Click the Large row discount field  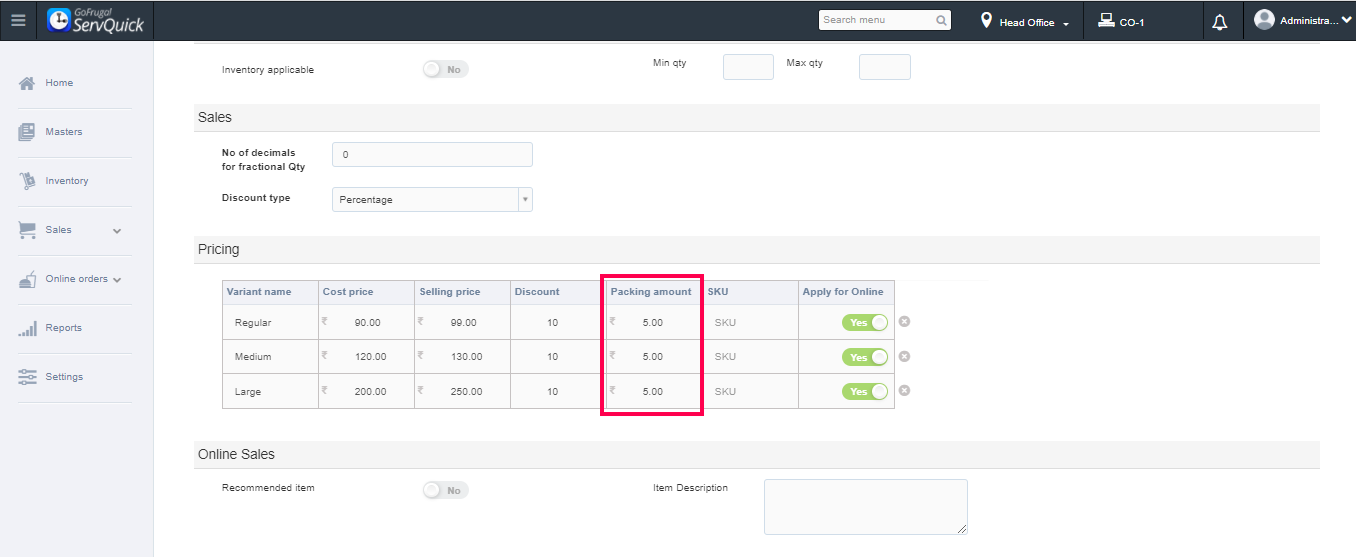[x=558, y=391]
